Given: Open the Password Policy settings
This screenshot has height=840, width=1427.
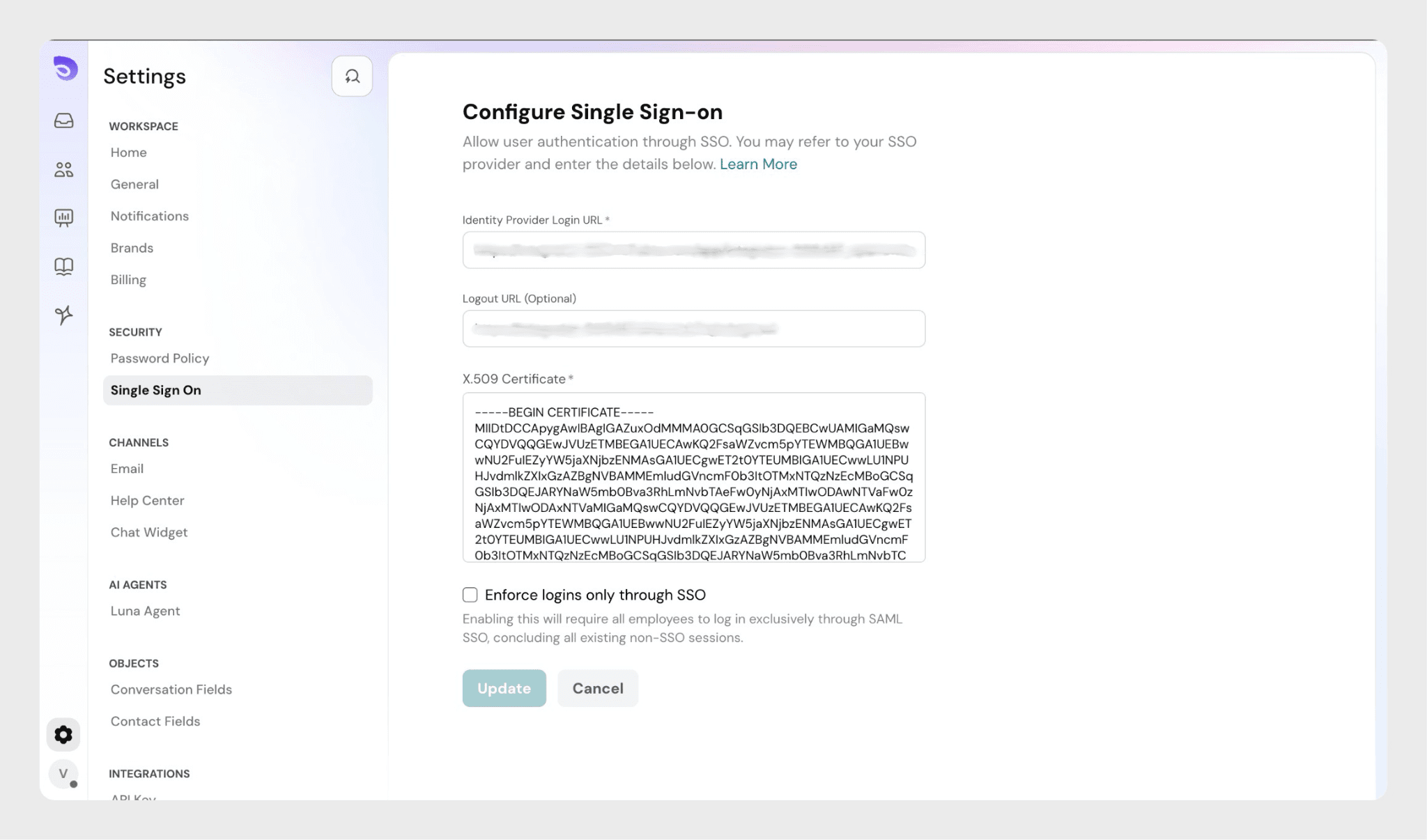Looking at the screenshot, I should coord(160,358).
